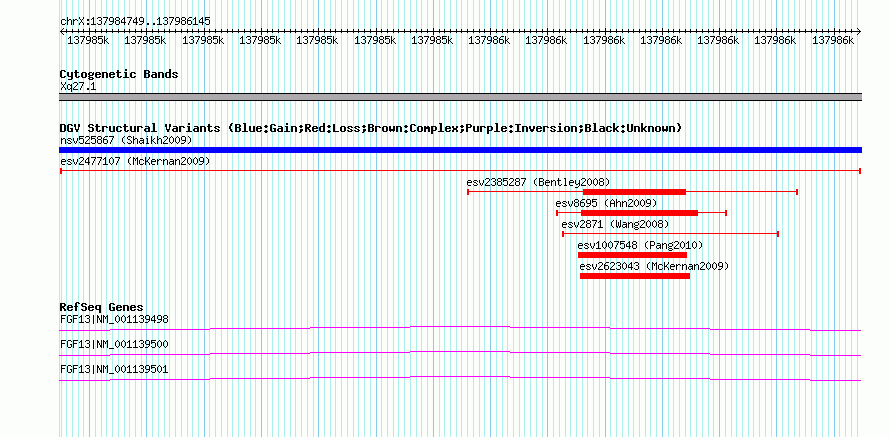
Task: Click the nsv525867 (Shaikh2009) label
Action: pos(126,140)
